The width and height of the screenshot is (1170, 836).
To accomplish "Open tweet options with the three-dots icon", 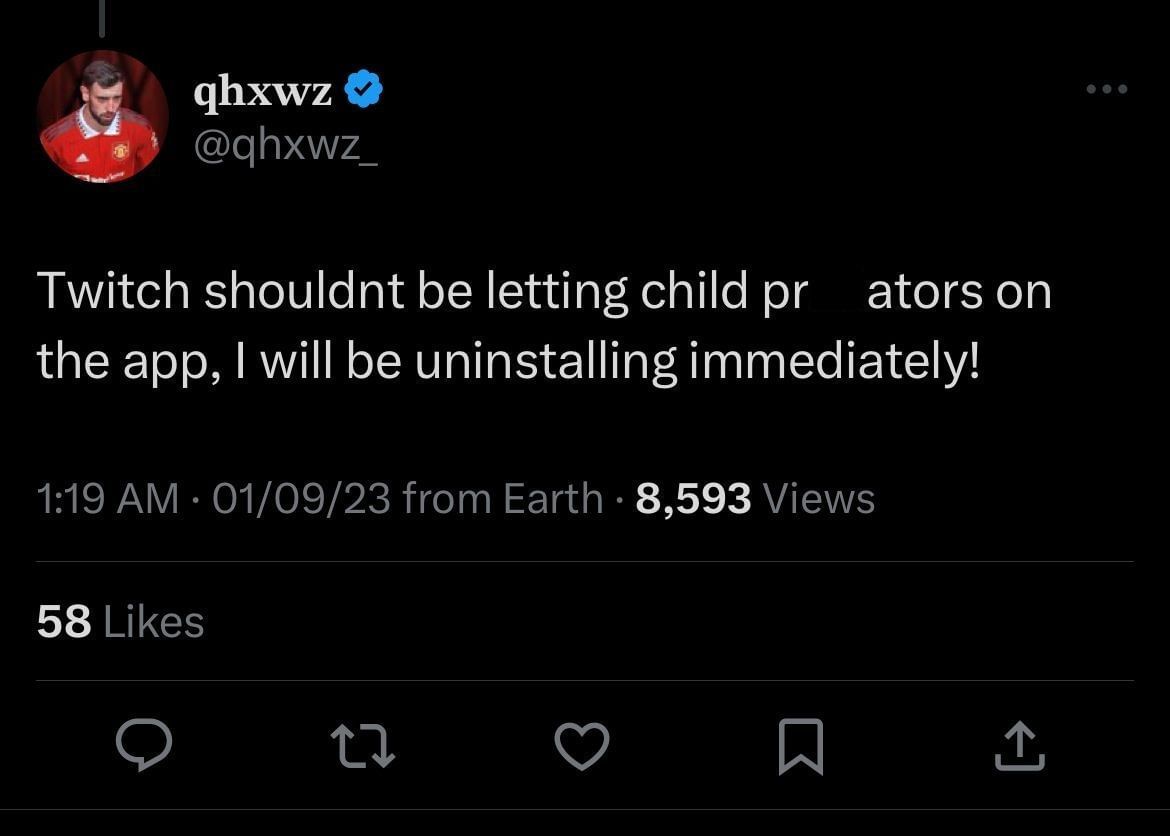I will point(1103,89).
